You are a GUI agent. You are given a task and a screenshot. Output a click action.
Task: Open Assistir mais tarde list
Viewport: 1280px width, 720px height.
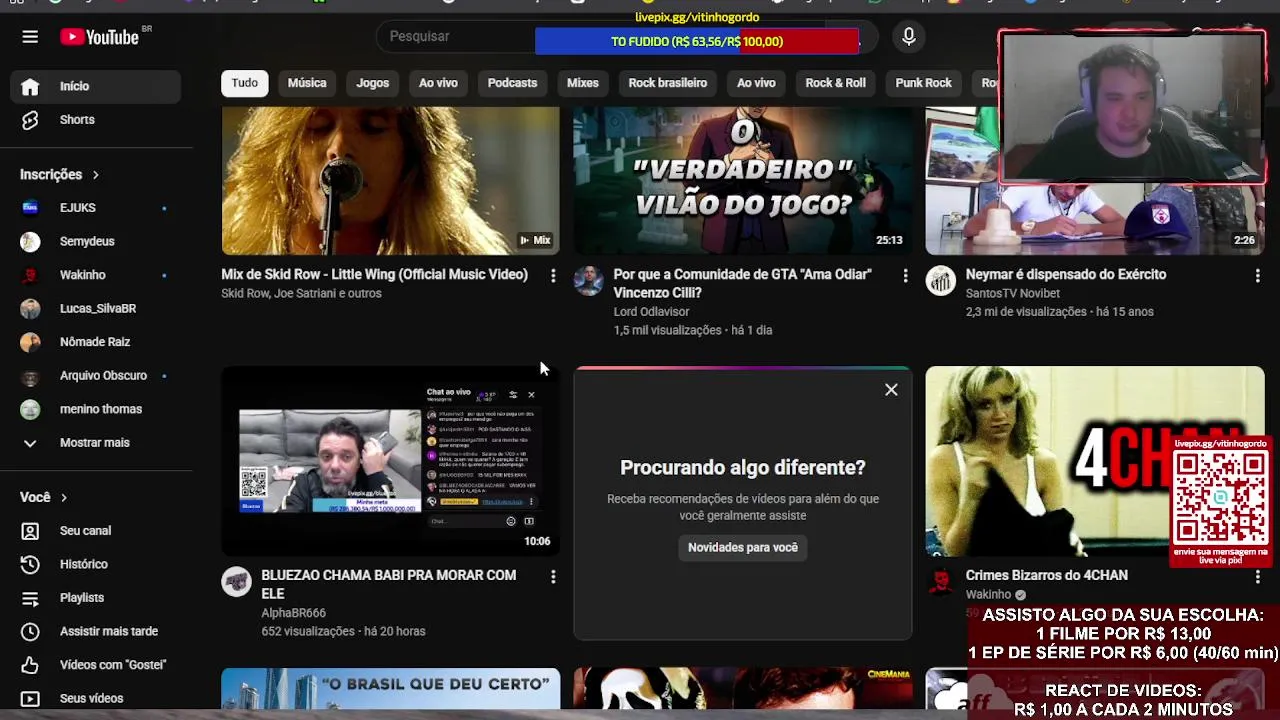pyautogui.click(x=96, y=631)
